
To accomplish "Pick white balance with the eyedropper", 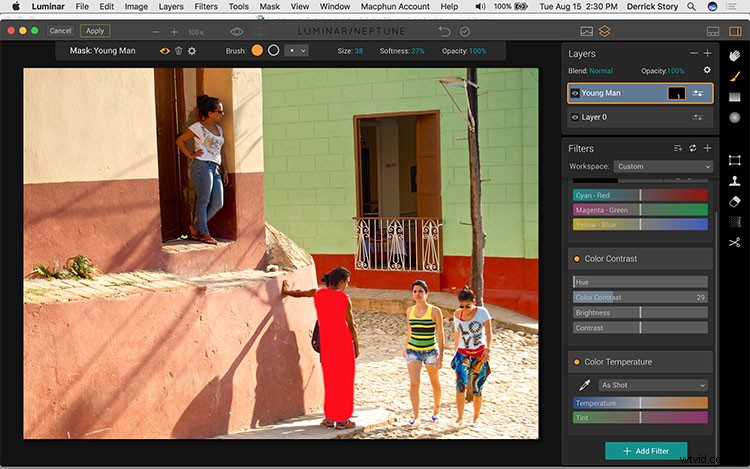I will pos(585,385).
